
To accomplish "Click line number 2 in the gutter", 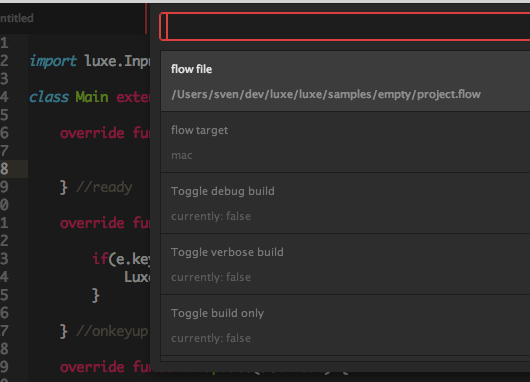I will (x=4, y=61).
